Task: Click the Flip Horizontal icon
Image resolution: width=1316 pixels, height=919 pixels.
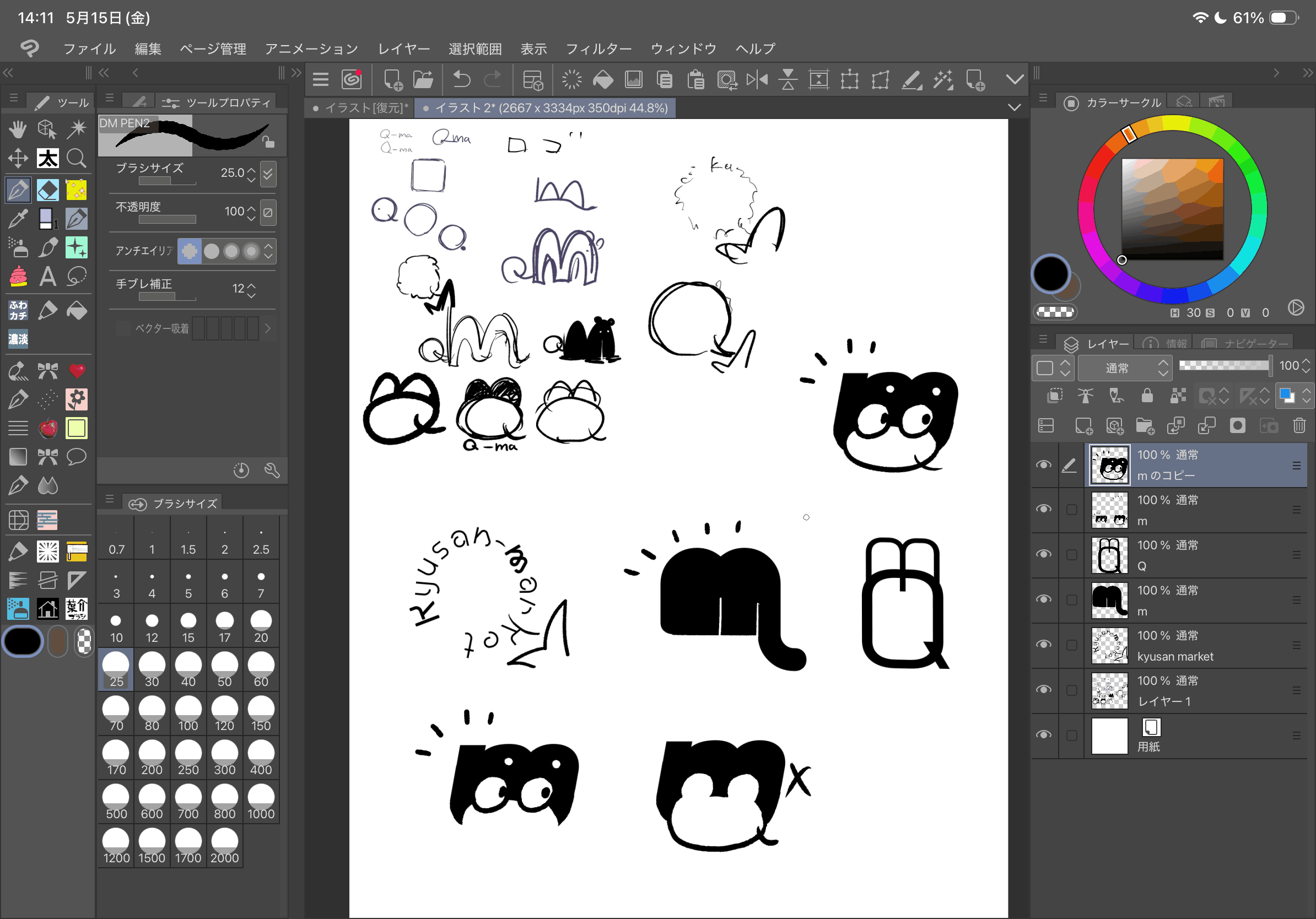Action: click(757, 79)
